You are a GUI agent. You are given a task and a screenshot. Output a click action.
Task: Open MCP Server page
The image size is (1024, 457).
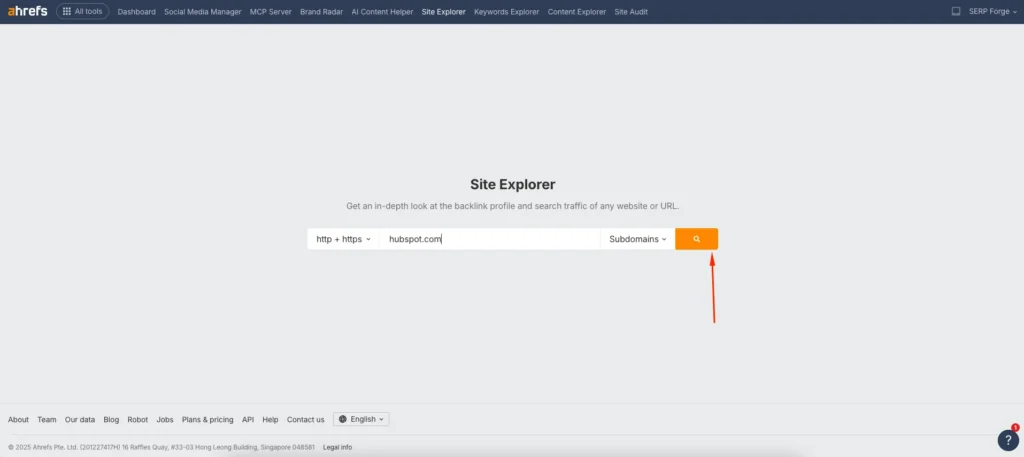pyautogui.click(x=270, y=12)
